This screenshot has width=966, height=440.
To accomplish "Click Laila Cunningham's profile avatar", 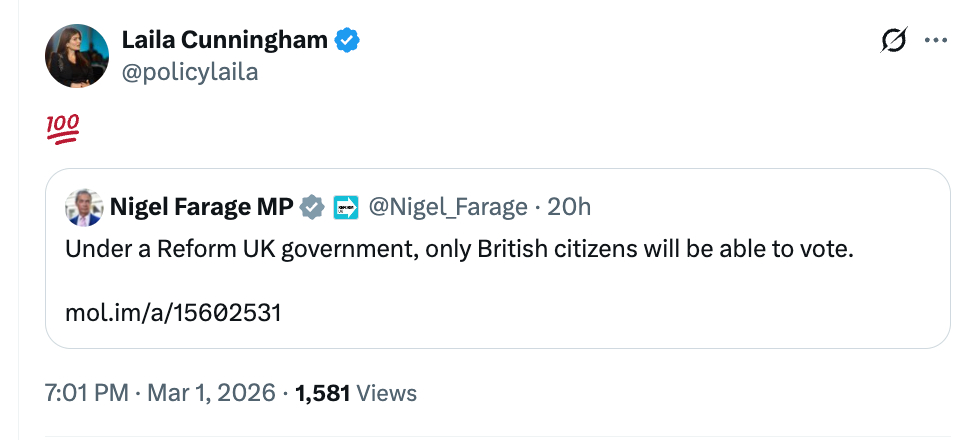I will click(76, 55).
